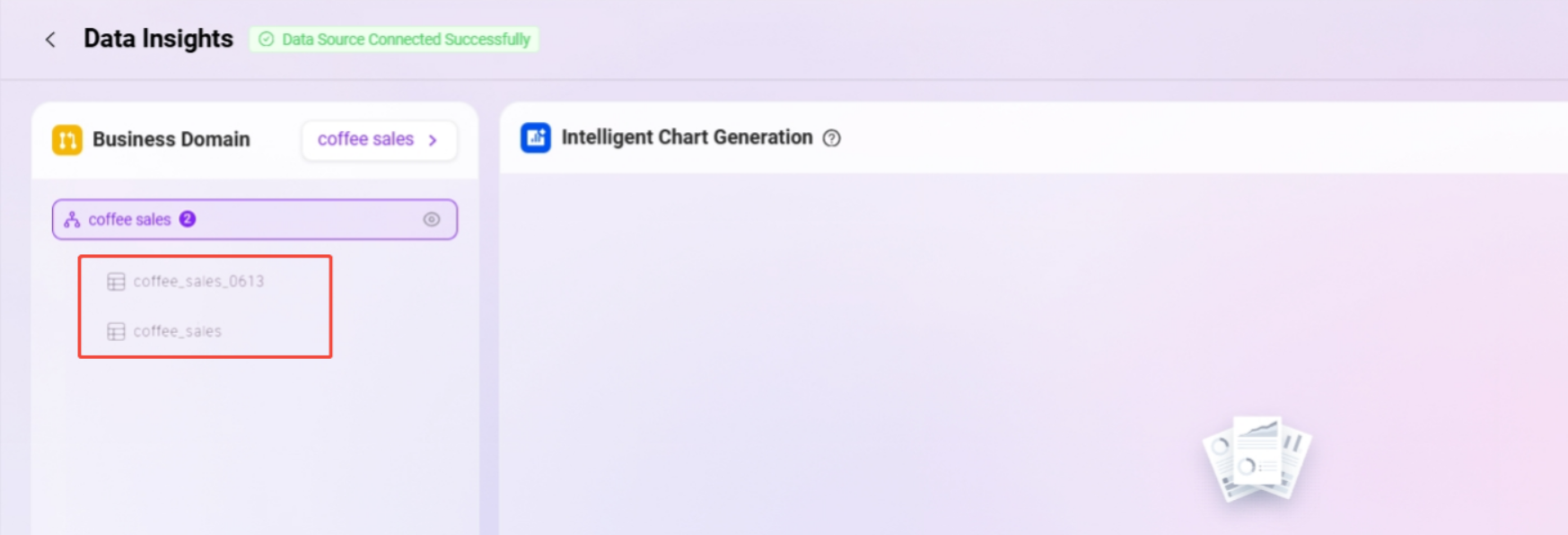Toggle eye visibility for coffee sales domain
Image resolution: width=1568 pixels, height=535 pixels.
[x=432, y=220]
